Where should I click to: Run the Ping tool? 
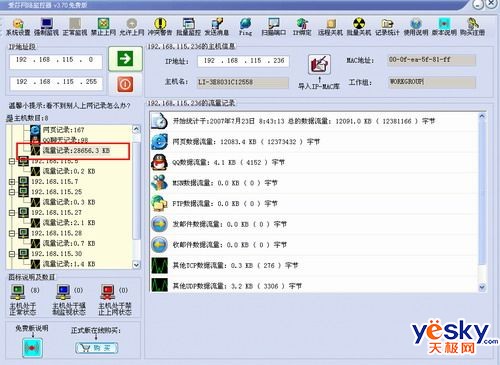(x=246, y=27)
